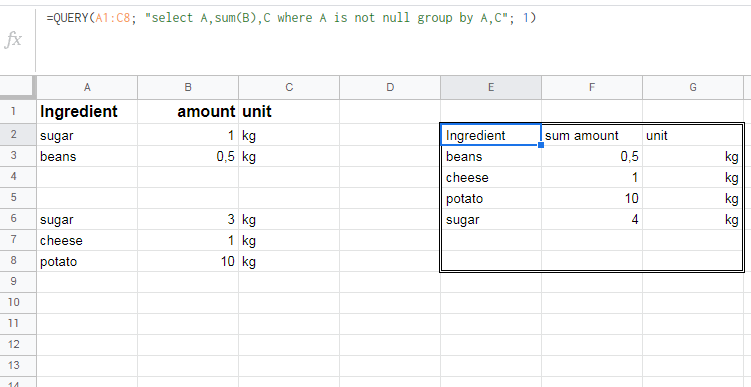The width and height of the screenshot is (751, 387).
Task: Click '1' sum cell in column F
Action: [592, 177]
